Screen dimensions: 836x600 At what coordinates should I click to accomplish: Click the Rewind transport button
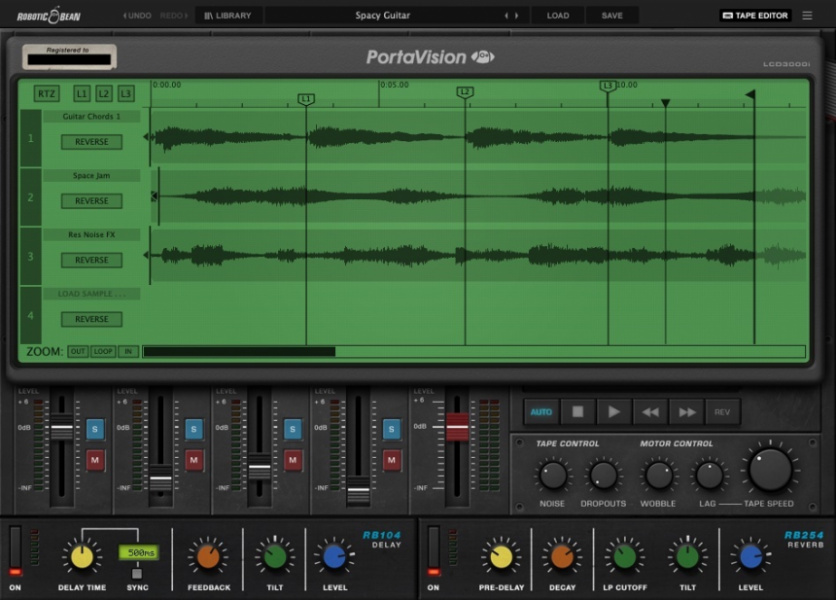coord(650,412)
